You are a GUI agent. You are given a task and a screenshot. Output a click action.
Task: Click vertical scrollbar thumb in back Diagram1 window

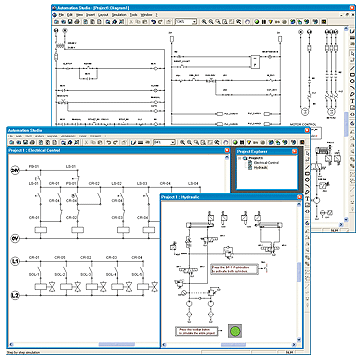346,124
